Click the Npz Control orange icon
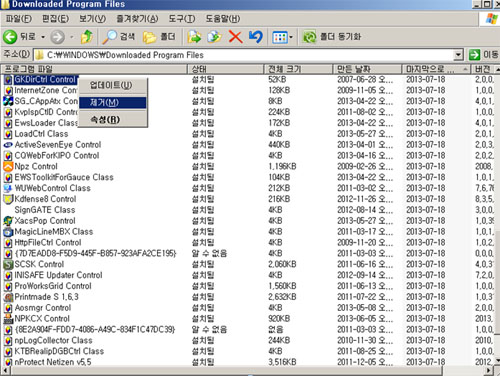500x376 pixels. 8,166
